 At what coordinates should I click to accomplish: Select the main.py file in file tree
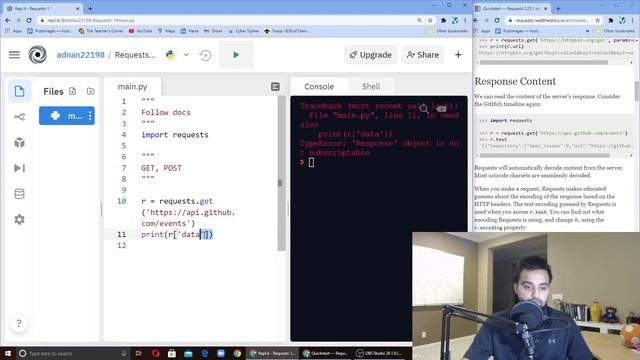click(66, 116)
